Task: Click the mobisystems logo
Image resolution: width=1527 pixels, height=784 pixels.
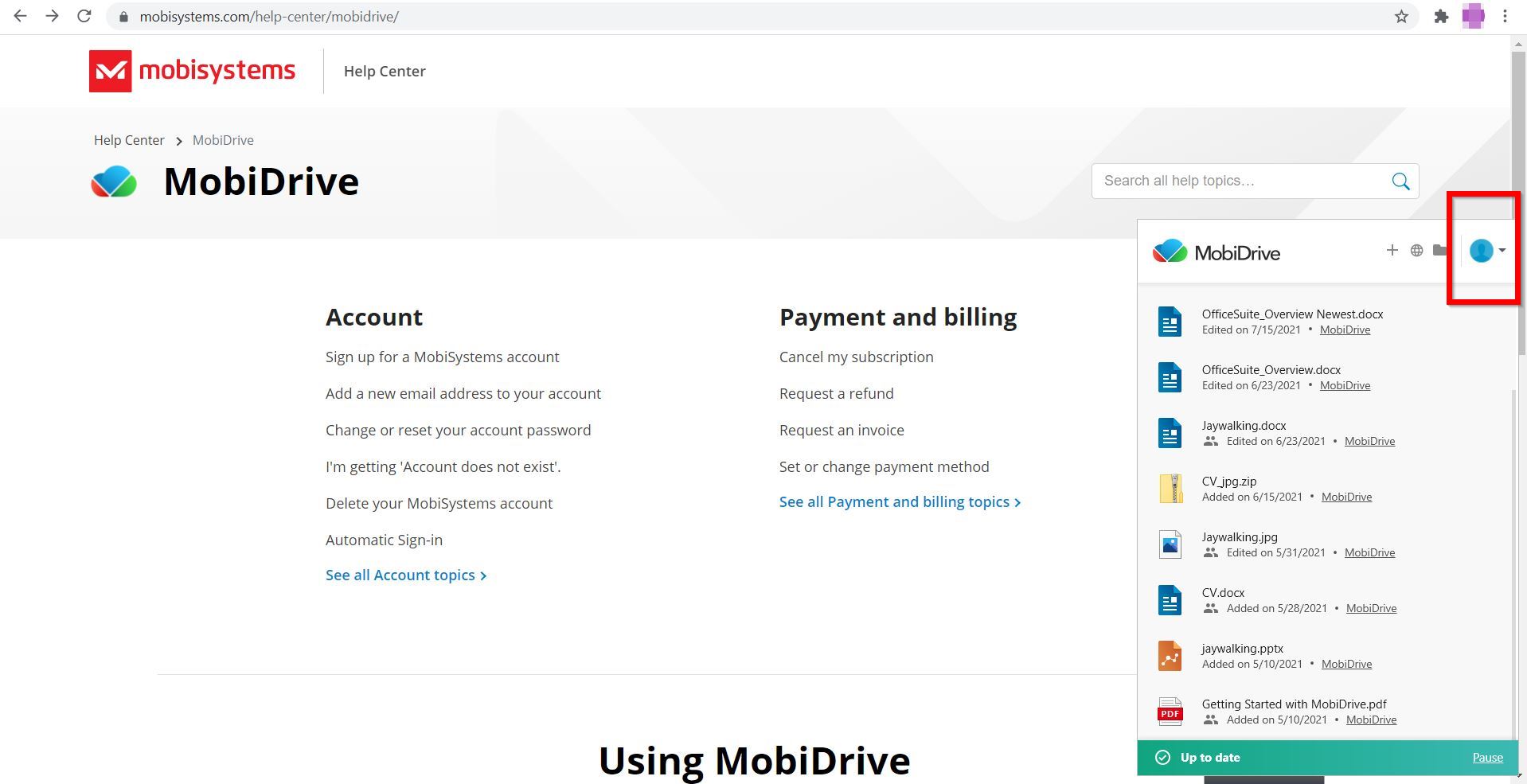Action: click(x=192, y=71)
